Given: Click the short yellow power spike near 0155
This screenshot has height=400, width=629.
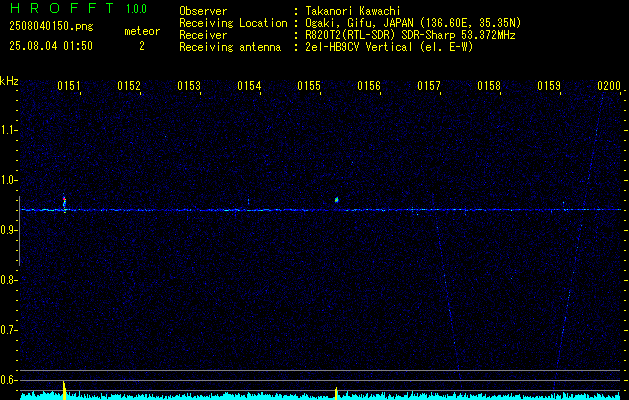Looking at the screenshot, I should point(336,393).
